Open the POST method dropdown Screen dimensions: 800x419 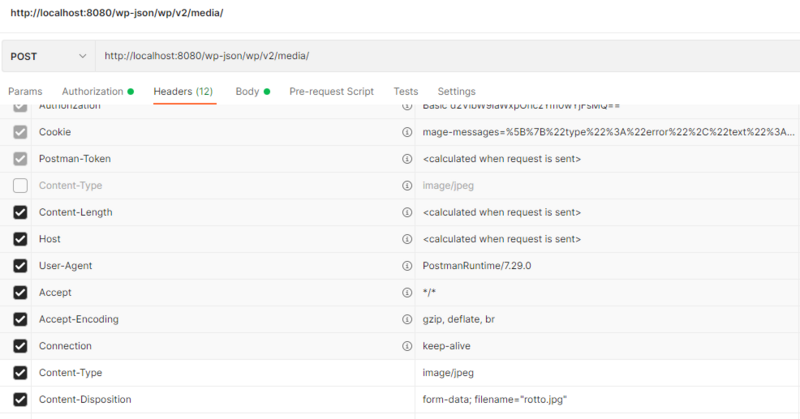pyautogui.click(x=49, y=57)
